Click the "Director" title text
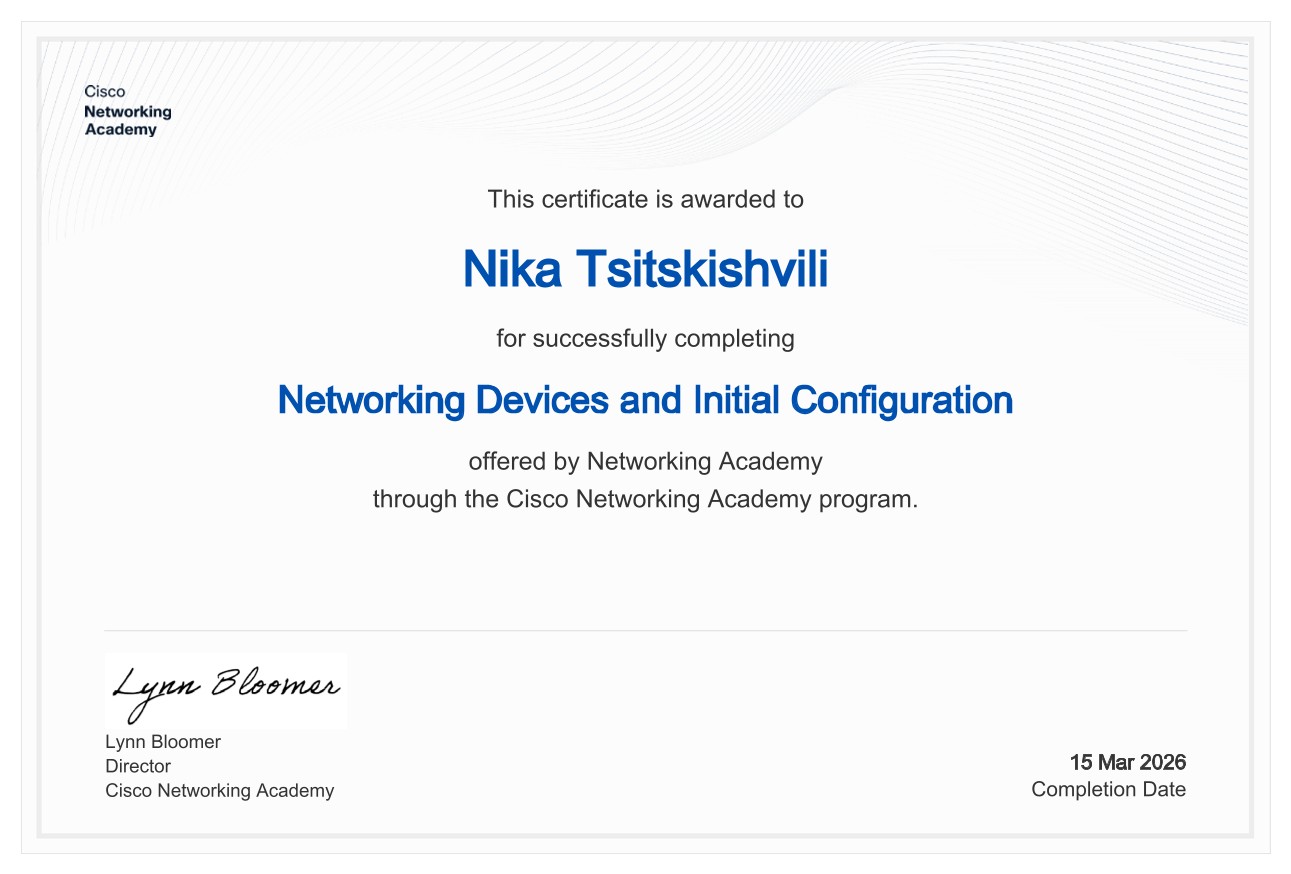 (x=138, y=766)
